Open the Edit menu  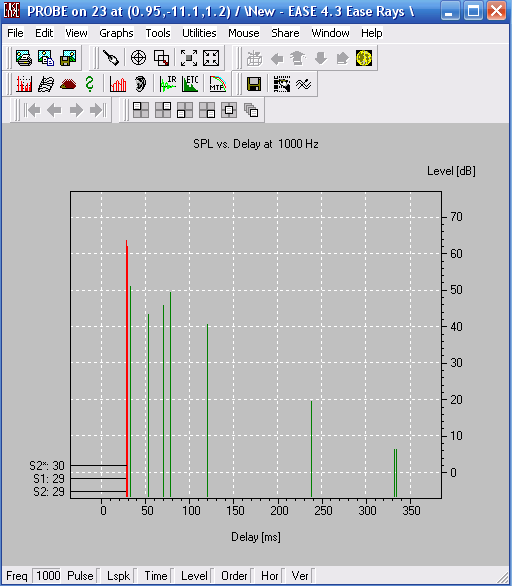pos(44,33)
